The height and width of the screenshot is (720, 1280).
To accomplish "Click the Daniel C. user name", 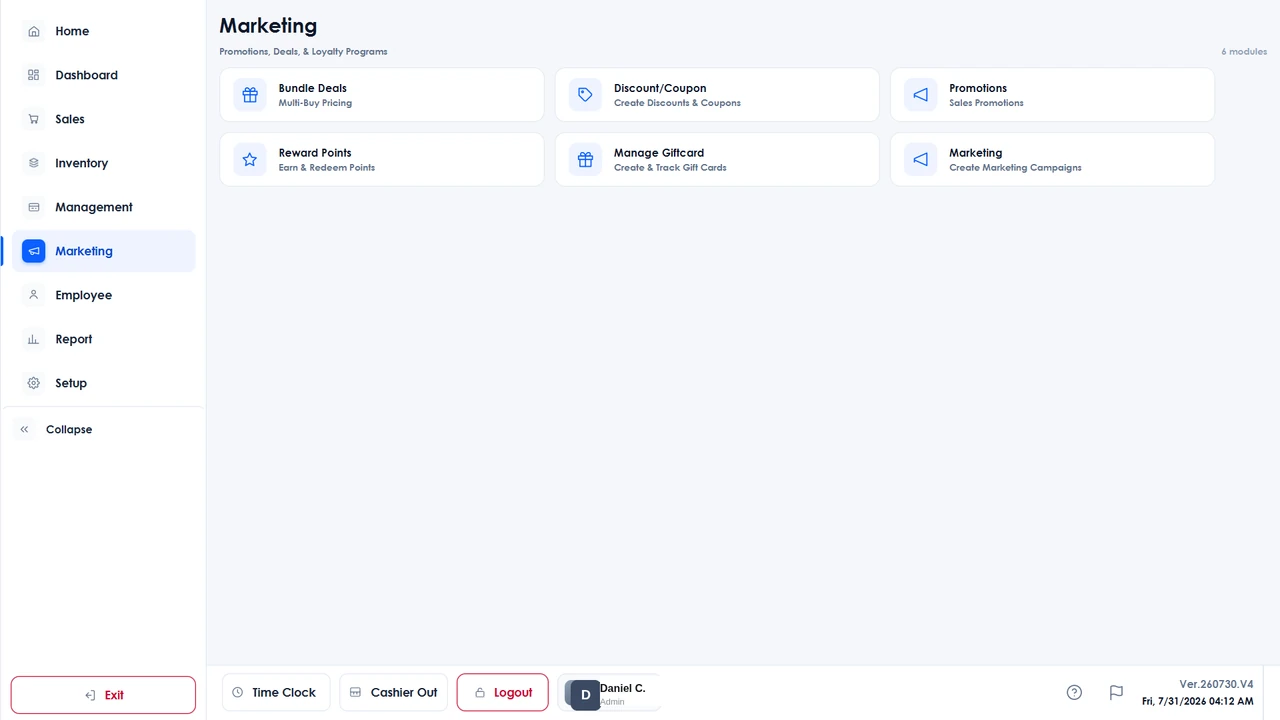I will (622, 688).
